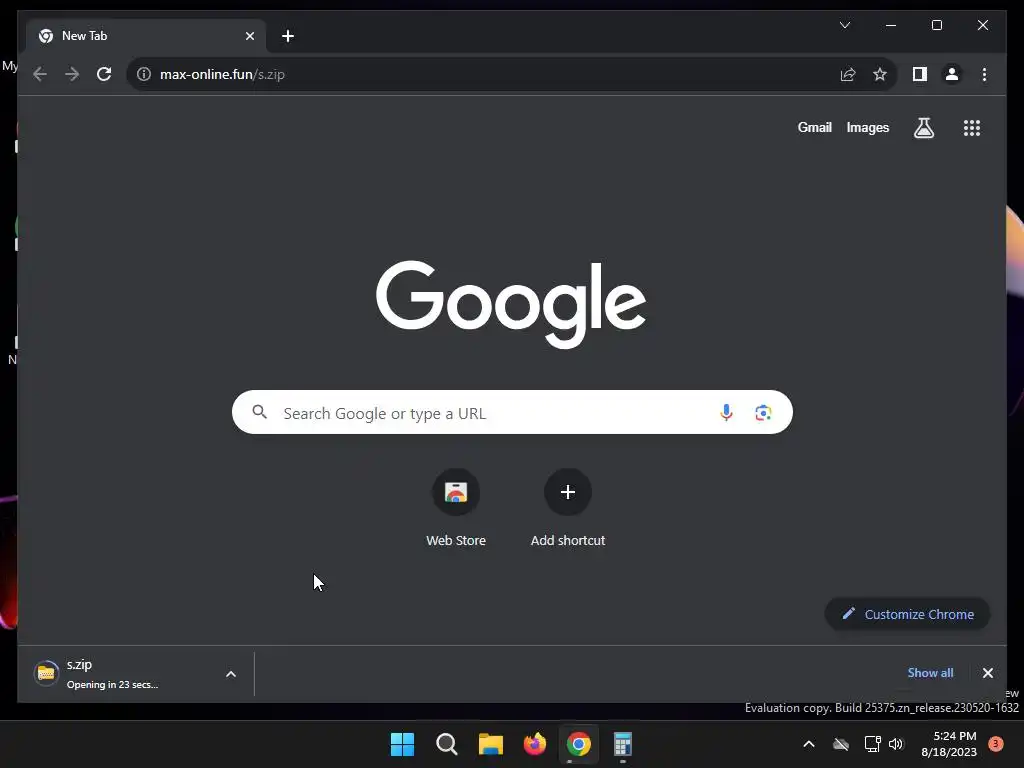Close the New Tab tab
Image resolution: width=1024 pixels, height=768 pixels.
[249, 36]
